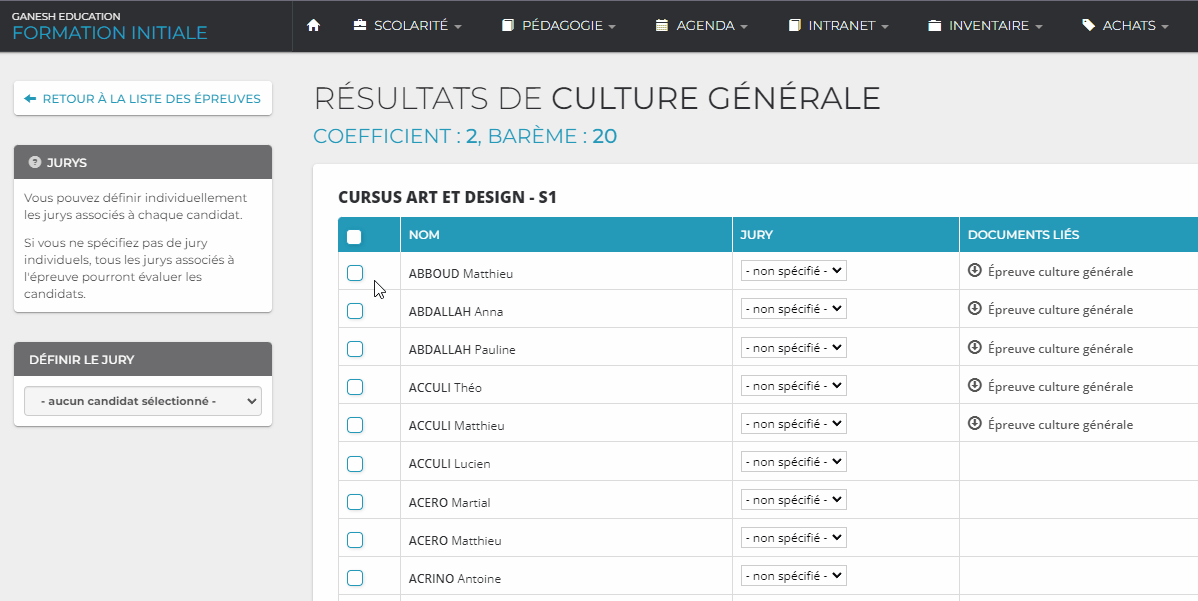1198x601 pixels.
Task: Click the Scolarité briefcase icon
Action: [x=360, y=25]
